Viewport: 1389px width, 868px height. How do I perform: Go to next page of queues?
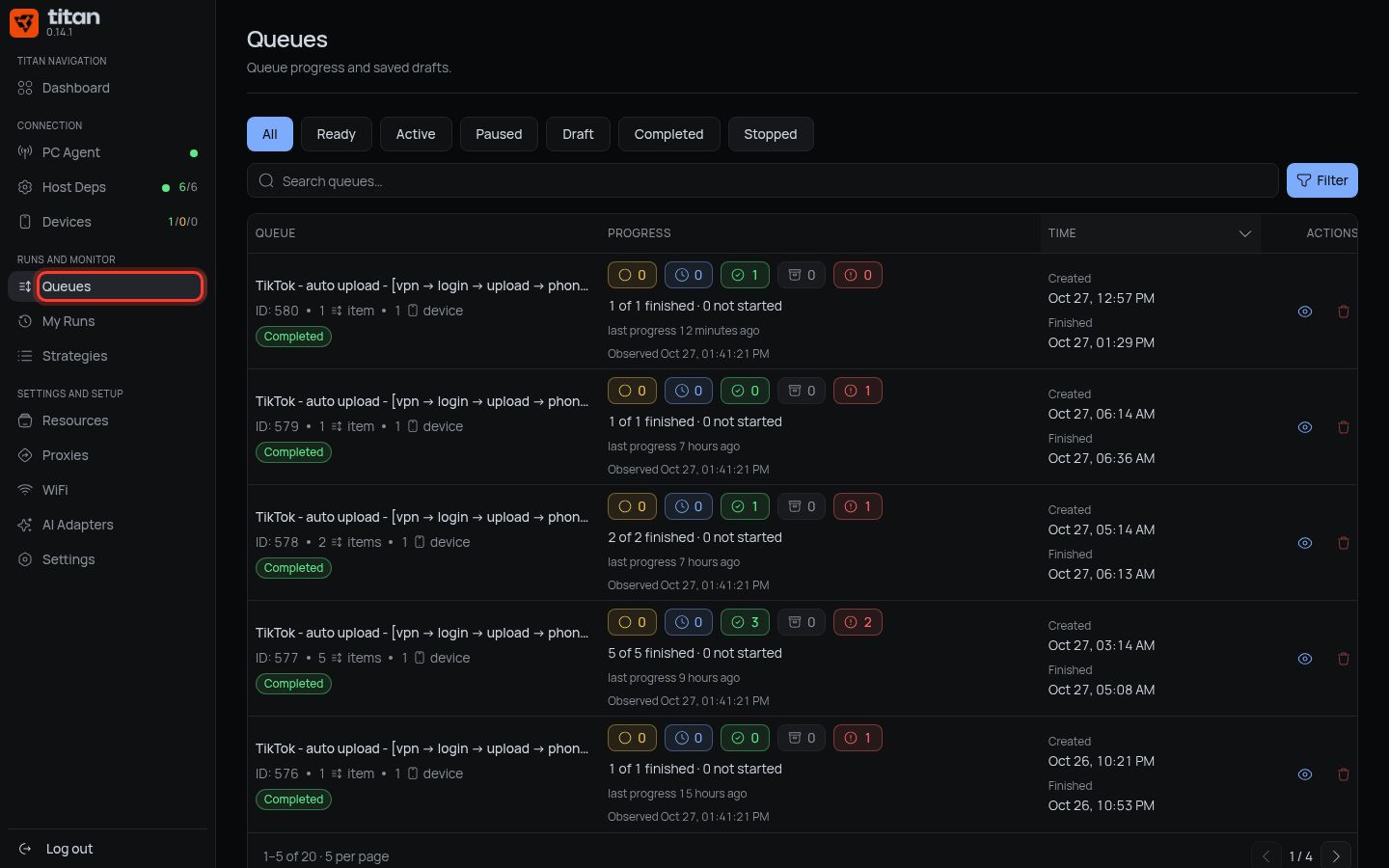tap(1336, 856)
